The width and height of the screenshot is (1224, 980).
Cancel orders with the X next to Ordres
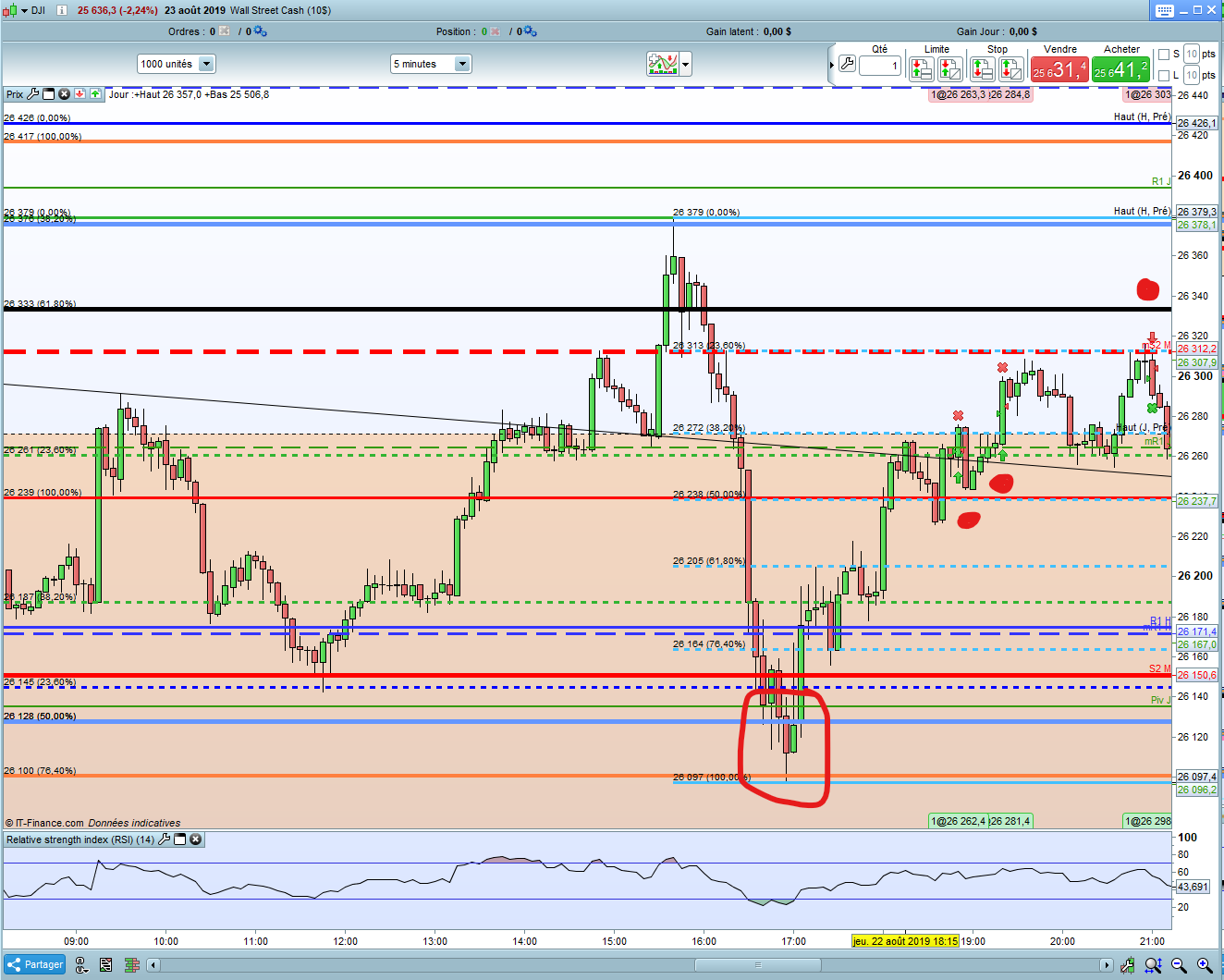pyautogui.click(x=226, y=31)
